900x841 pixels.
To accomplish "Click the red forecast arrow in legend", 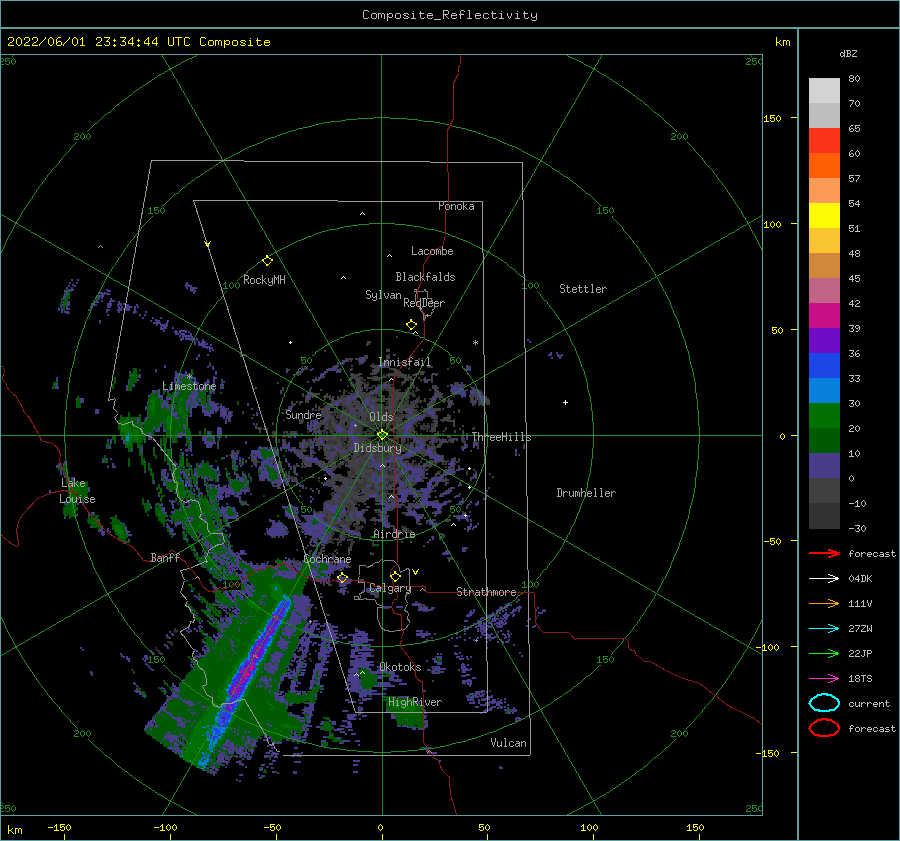I will [x=824, y=553].
